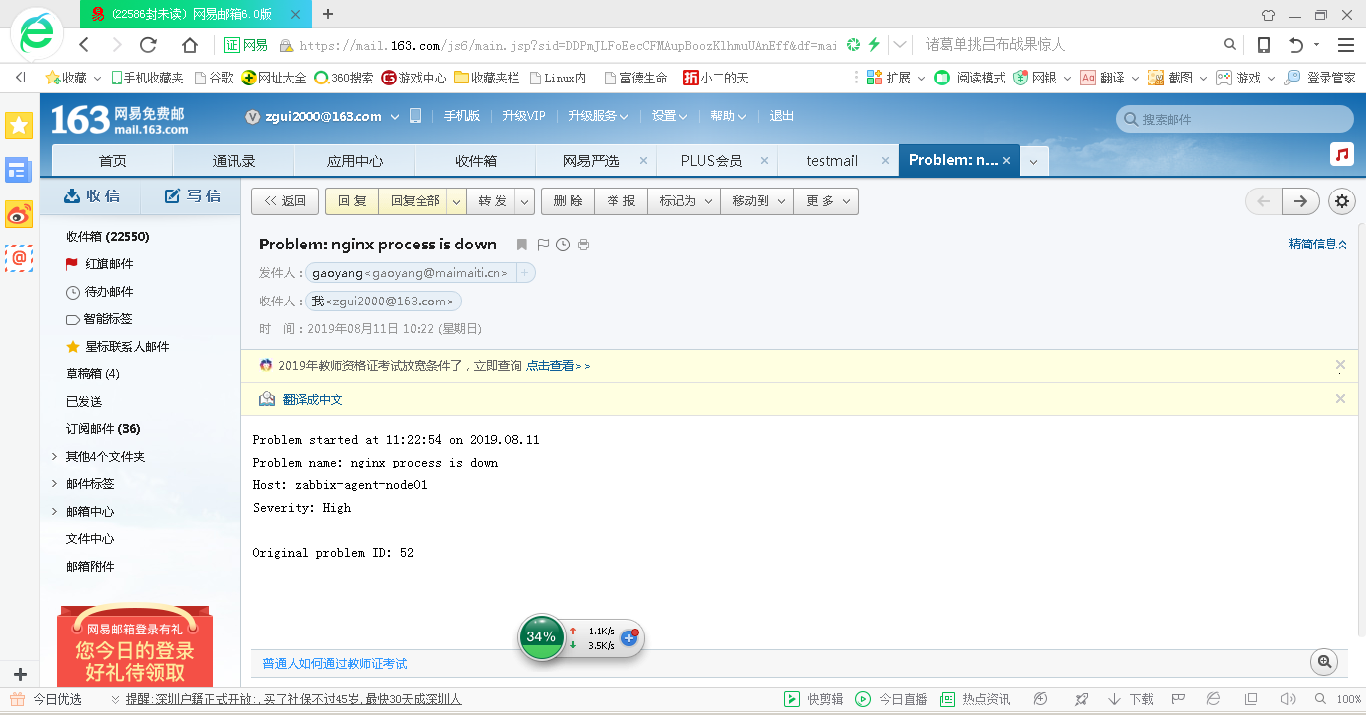Open the undo/restore closed tab icon

1296,45
